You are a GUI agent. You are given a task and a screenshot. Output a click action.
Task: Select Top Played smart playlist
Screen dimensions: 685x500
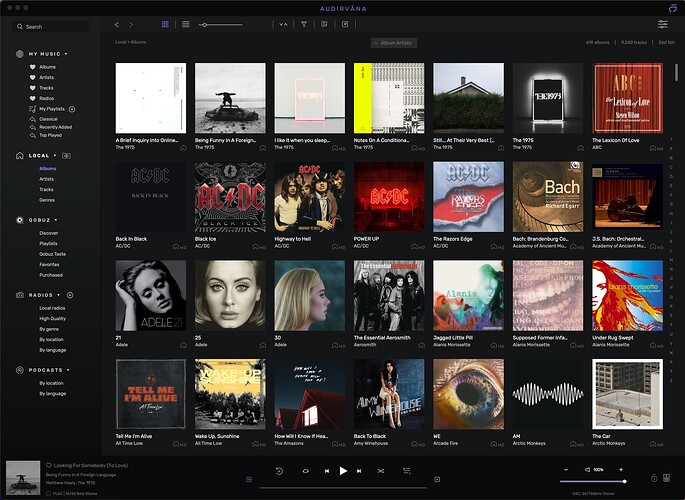pos(50,135)
